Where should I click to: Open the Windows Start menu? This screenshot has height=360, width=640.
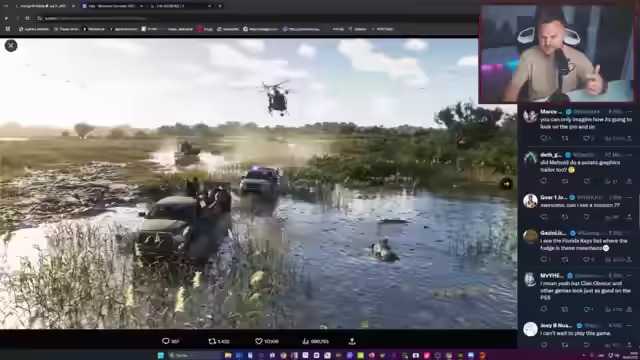click(161, 355)
